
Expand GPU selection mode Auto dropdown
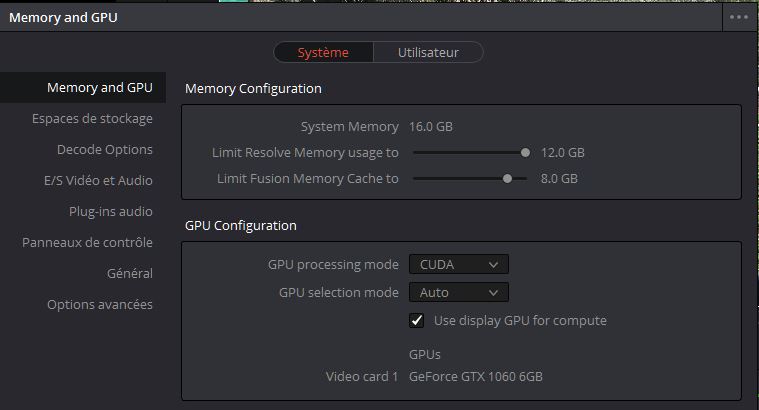[x=458, y=293]
